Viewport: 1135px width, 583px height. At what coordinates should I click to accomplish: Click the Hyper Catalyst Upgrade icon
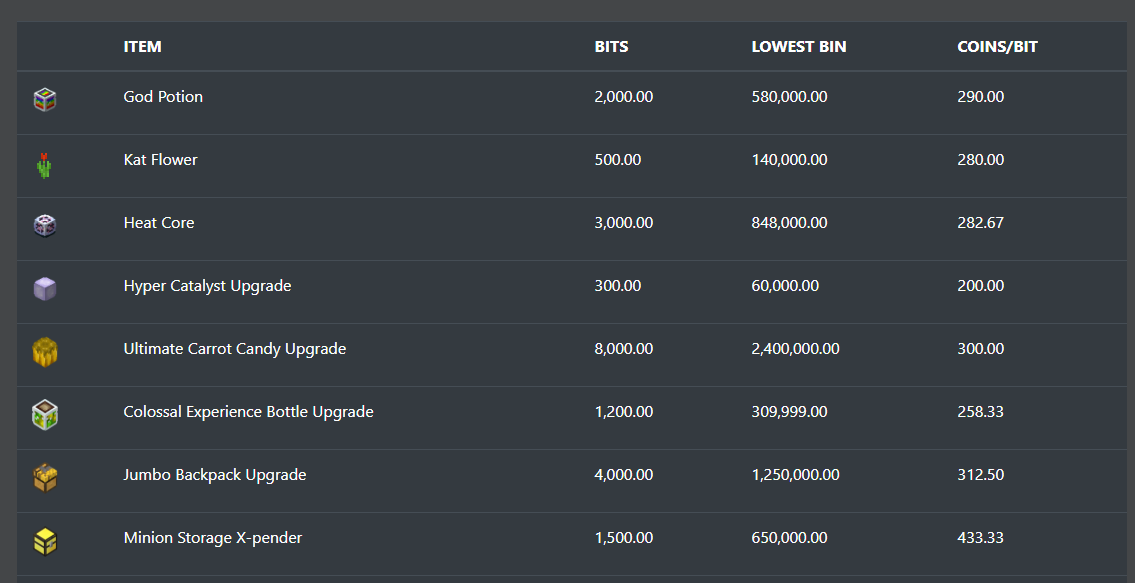(x=45, y=288)
